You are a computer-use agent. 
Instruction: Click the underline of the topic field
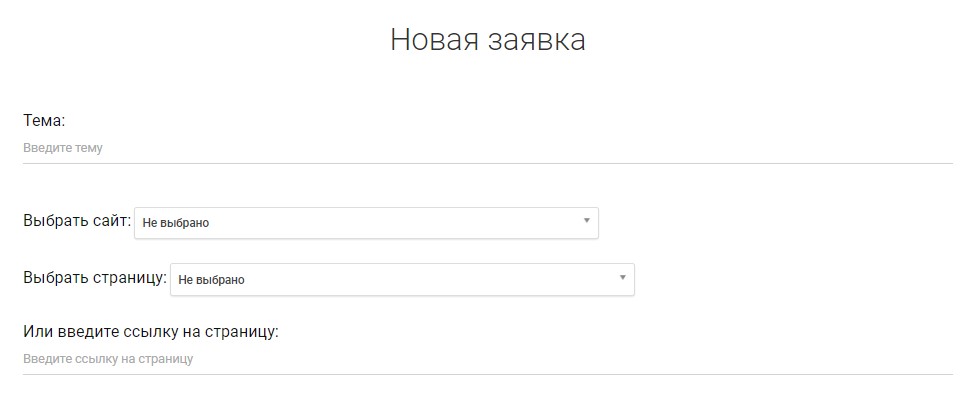487,163
